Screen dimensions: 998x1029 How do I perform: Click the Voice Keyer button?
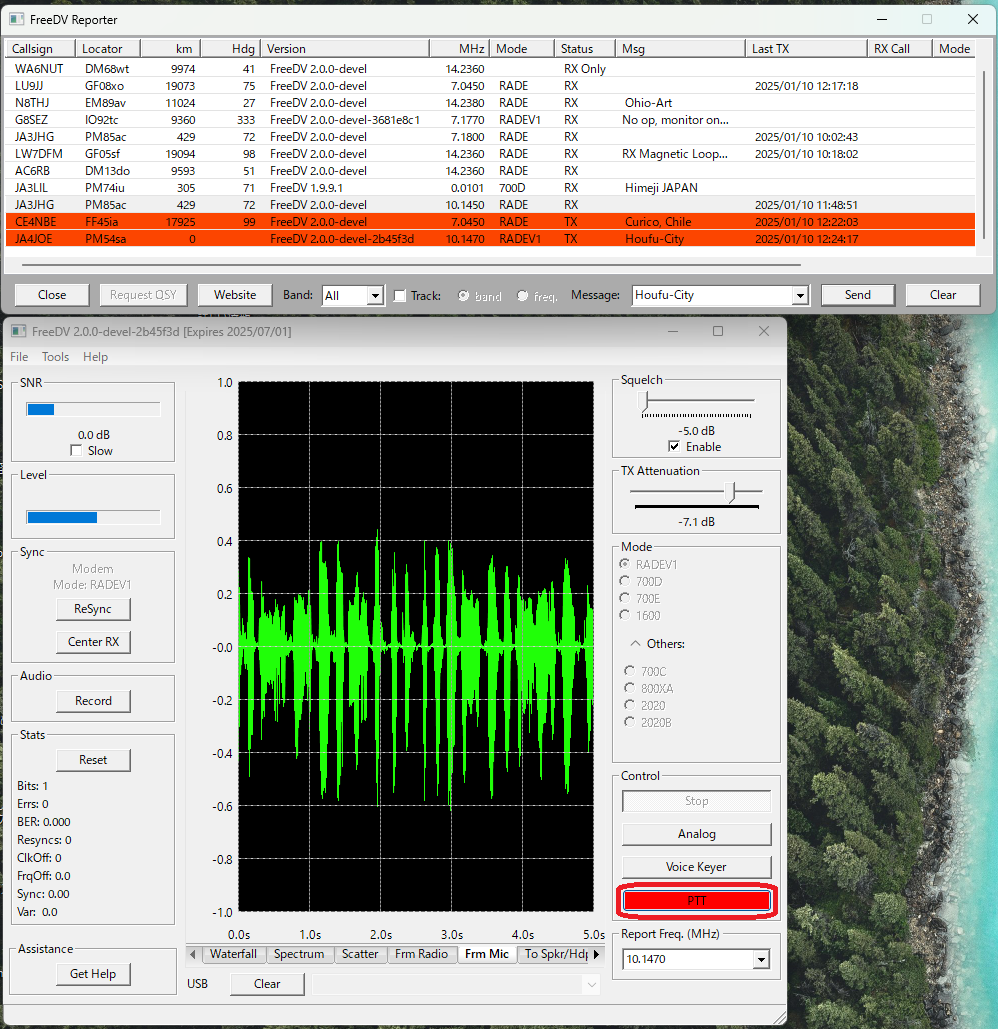coord(696,867)
